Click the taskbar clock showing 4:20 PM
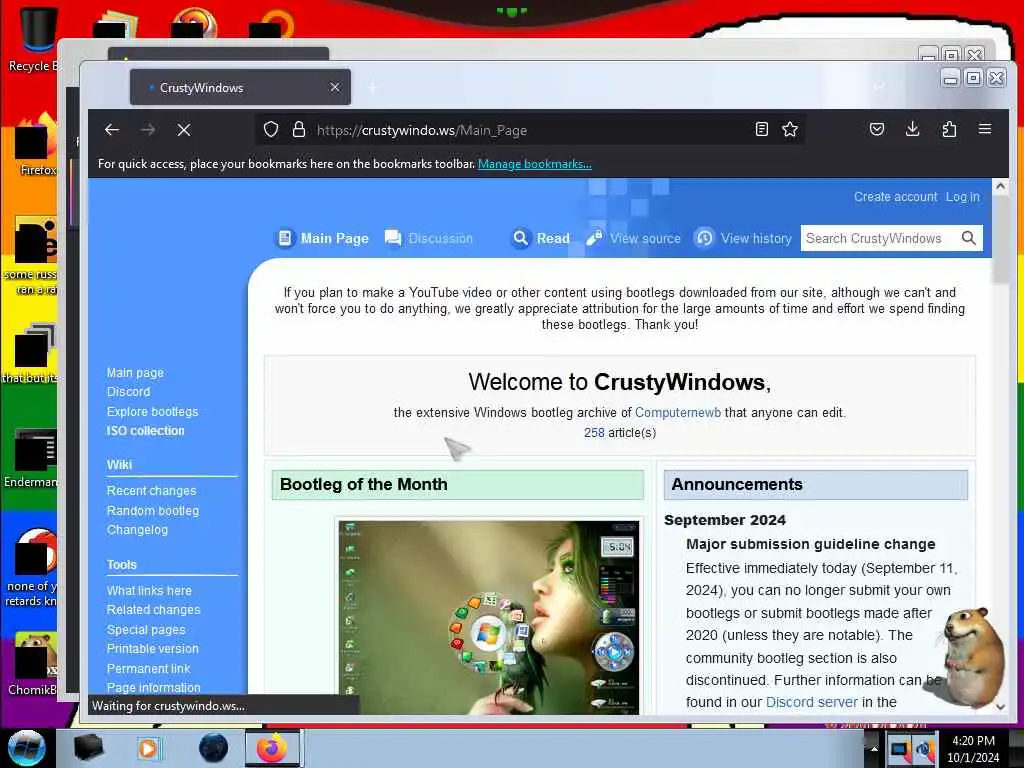The height and width of the screenshot is (768, 1024). pos(973,748)
